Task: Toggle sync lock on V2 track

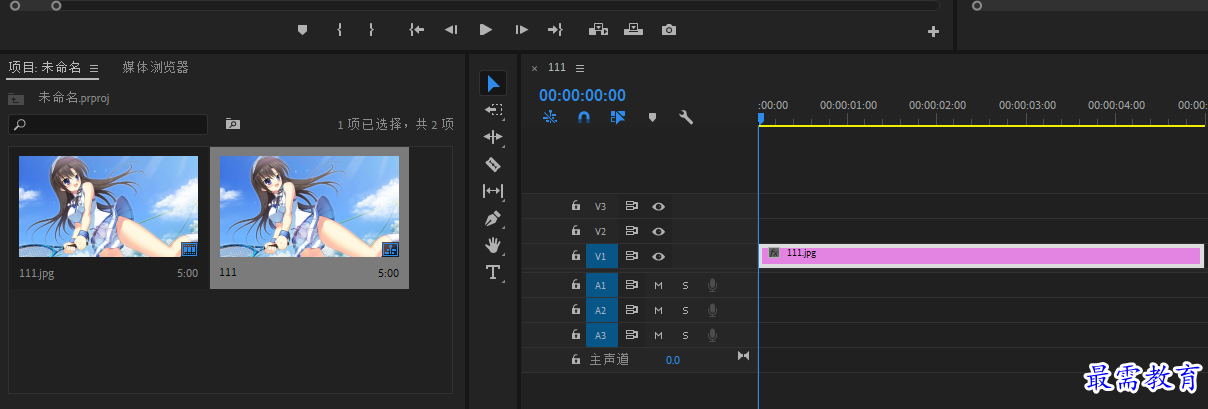Action: click(632, 231)
